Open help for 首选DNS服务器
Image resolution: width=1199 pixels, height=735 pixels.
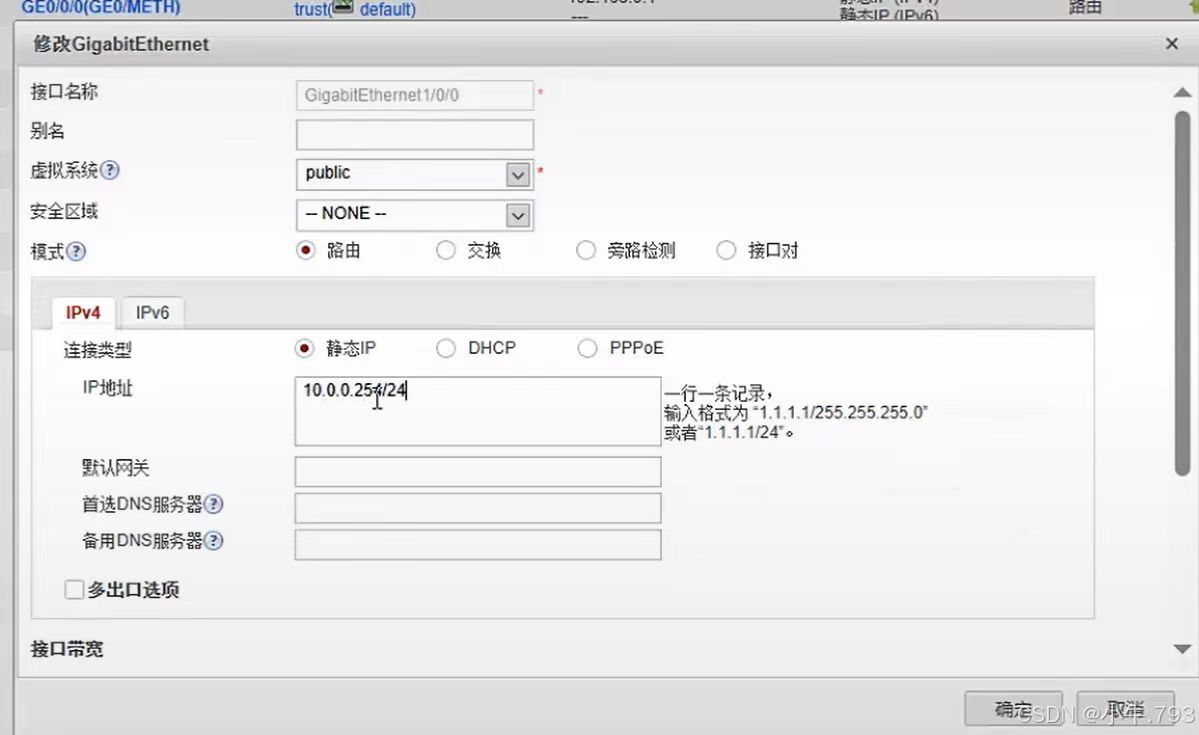(214, 505)
